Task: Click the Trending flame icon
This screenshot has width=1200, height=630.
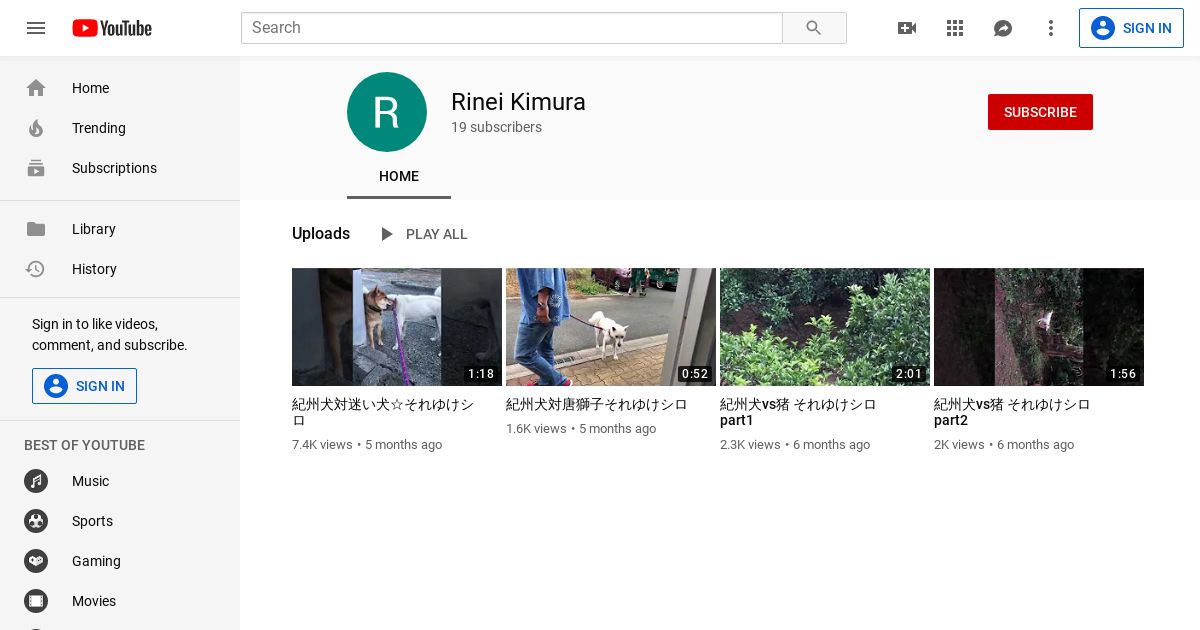Action: (36, 128)
